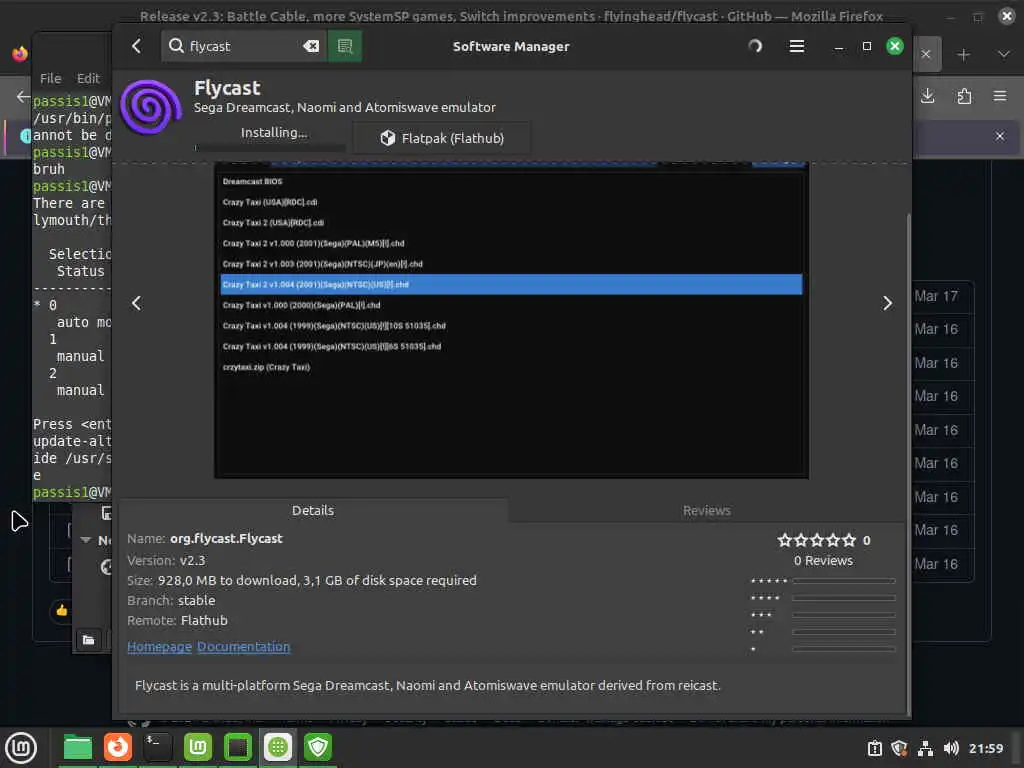Screen dimensions: 1024x768
Task: Click the five-star rating bar
Action: 844,581
